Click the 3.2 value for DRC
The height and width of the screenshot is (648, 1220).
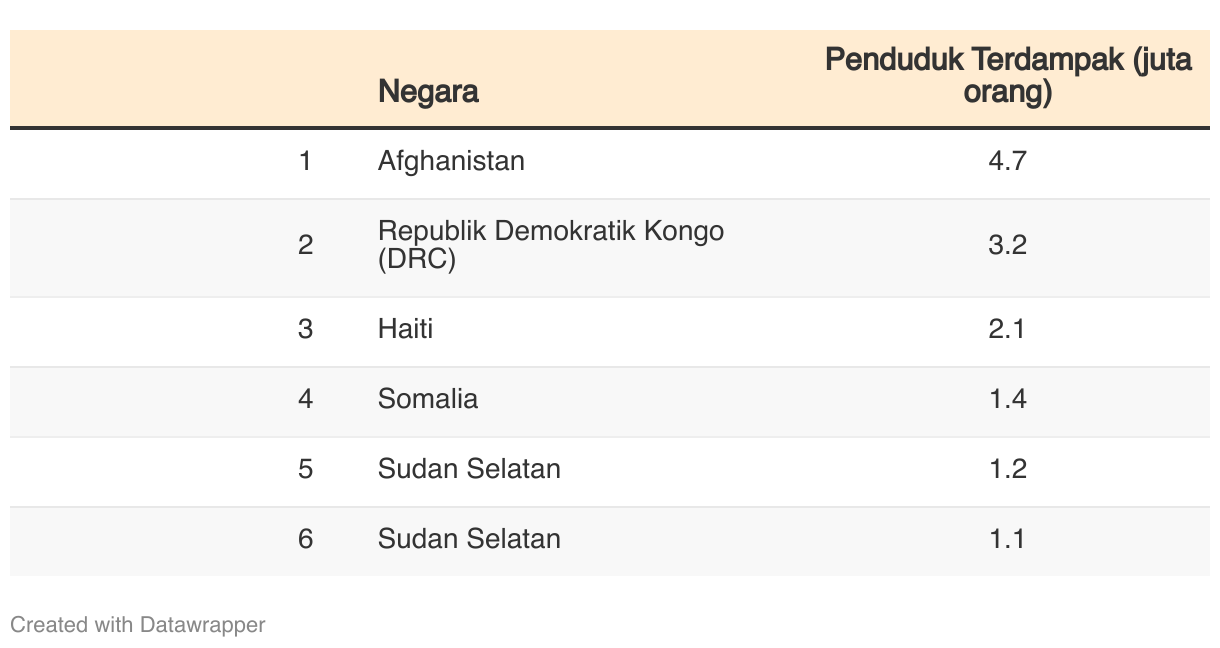[x=1007, y=245]
